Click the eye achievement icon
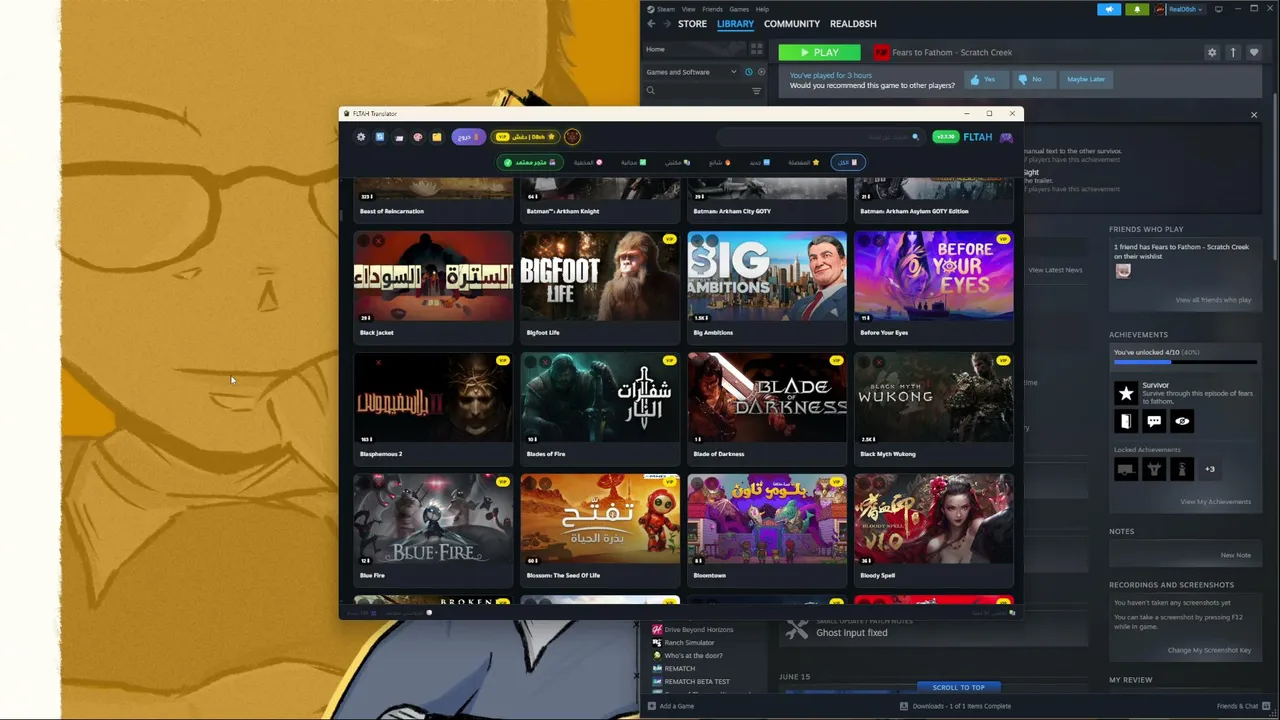The width and height of the screenshot is (1280, 720). pyautogui.click(x=1182, y=421)
